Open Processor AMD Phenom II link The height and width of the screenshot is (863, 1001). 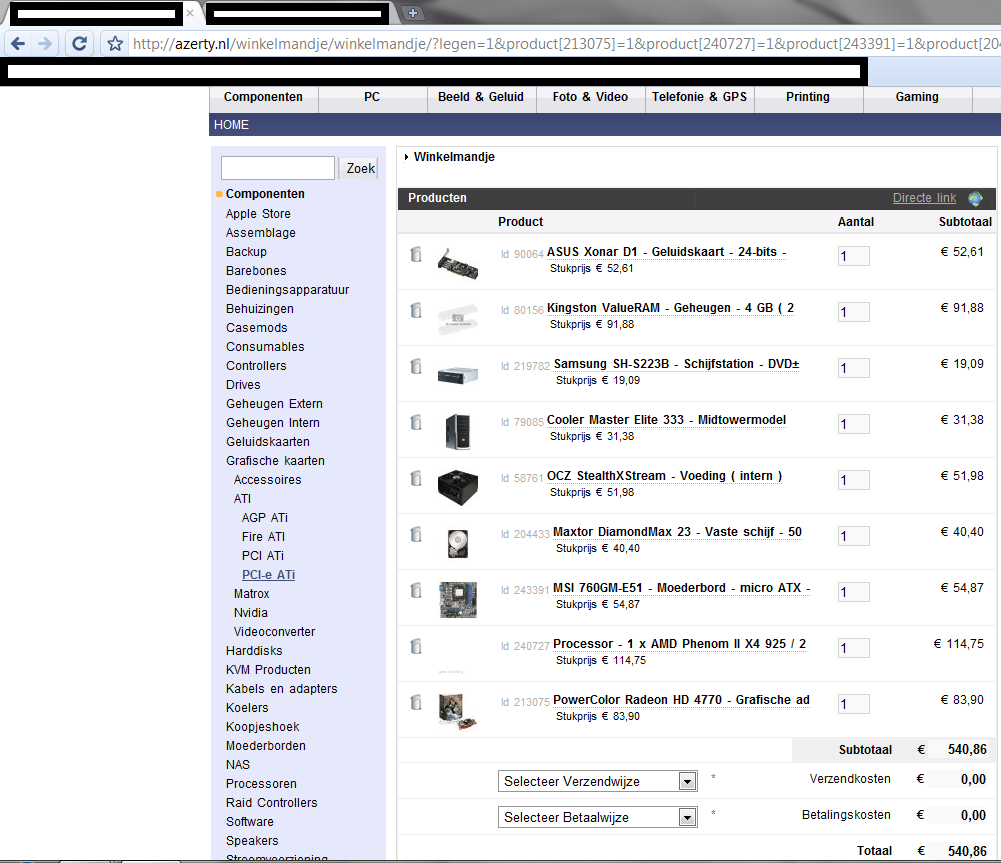coord(679,644)
